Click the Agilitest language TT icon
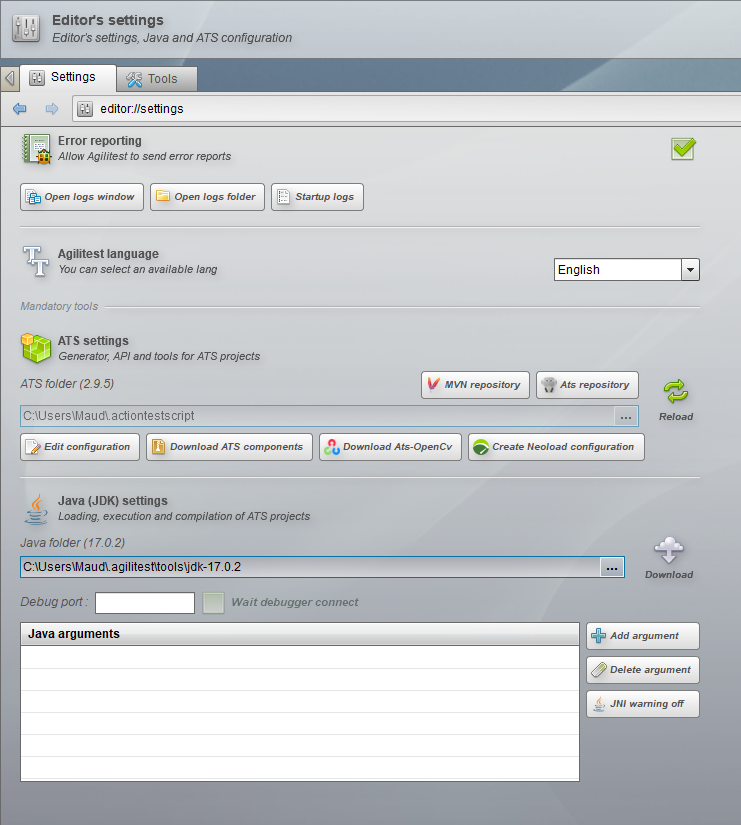This screenshot has height=825, width=741. pos(36,261)
